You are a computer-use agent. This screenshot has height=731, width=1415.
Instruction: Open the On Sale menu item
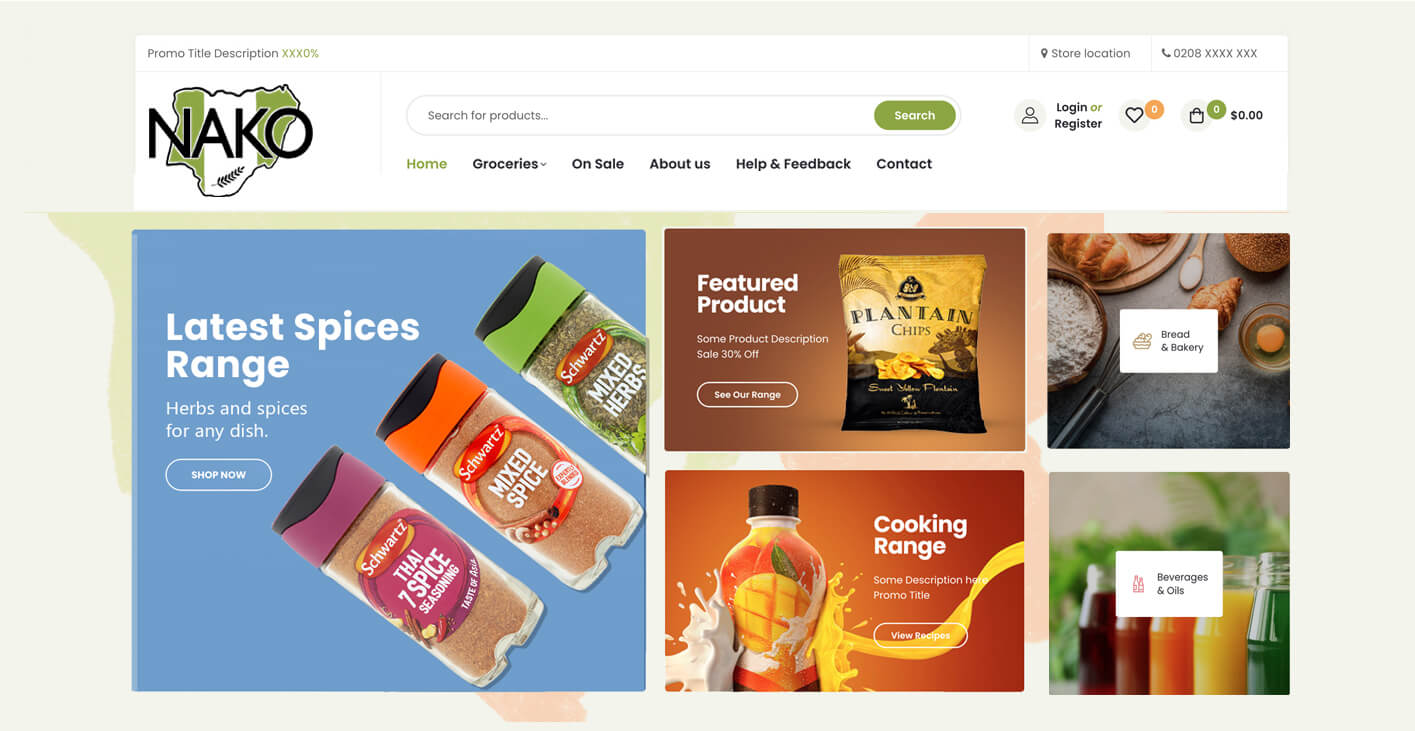coord(598,164)
